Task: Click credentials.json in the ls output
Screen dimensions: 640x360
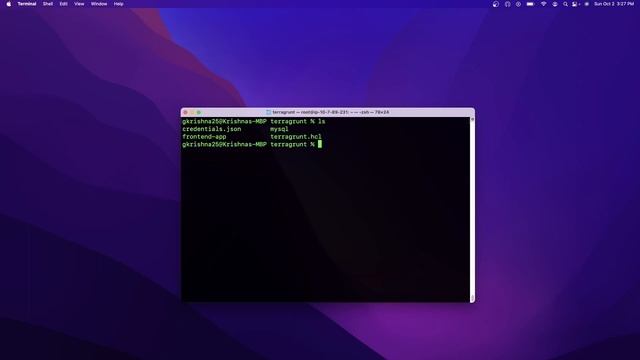Action: click(x=211, y=129)
